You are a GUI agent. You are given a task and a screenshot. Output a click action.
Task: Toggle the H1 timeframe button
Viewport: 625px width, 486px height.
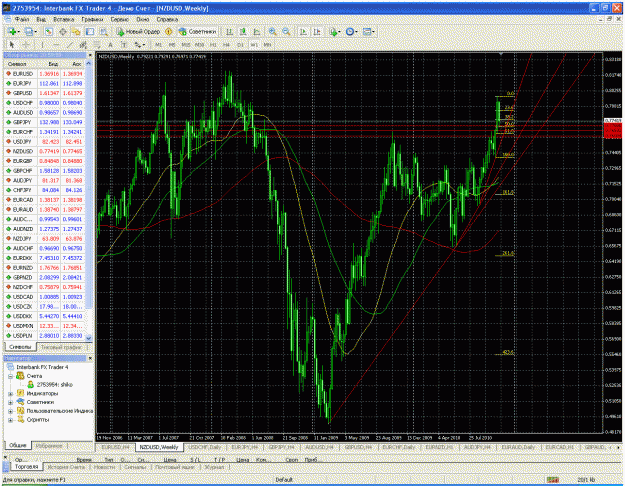click(213, 45)
